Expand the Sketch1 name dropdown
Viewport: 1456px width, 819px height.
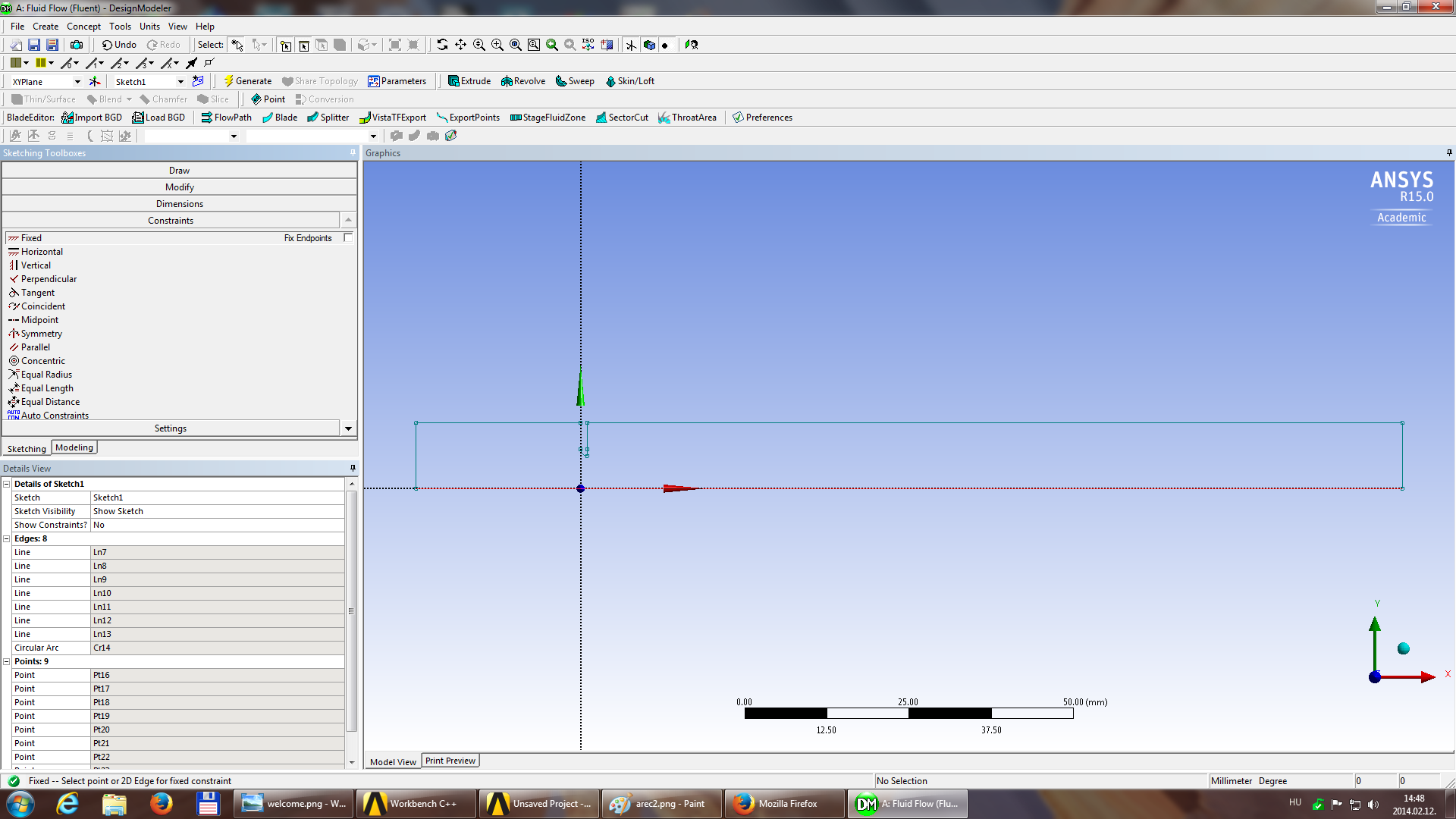(x=180, y=81)
